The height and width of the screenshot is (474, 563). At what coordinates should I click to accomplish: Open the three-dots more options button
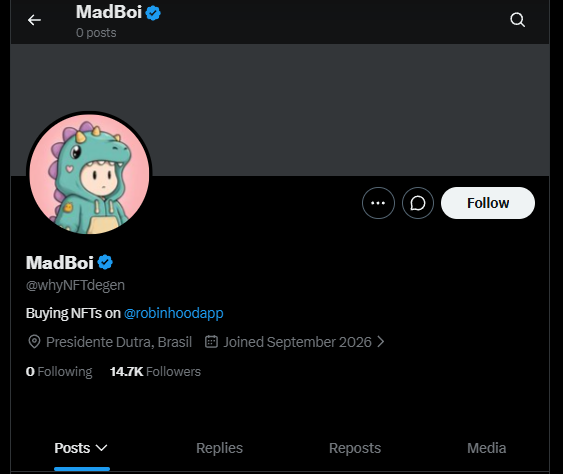(378, 203)
